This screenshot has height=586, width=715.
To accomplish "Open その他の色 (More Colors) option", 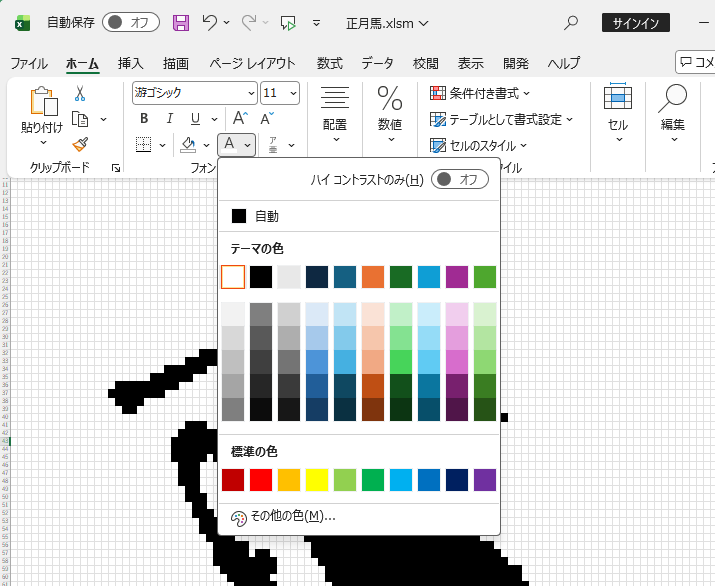I will [x=284, y=517].
